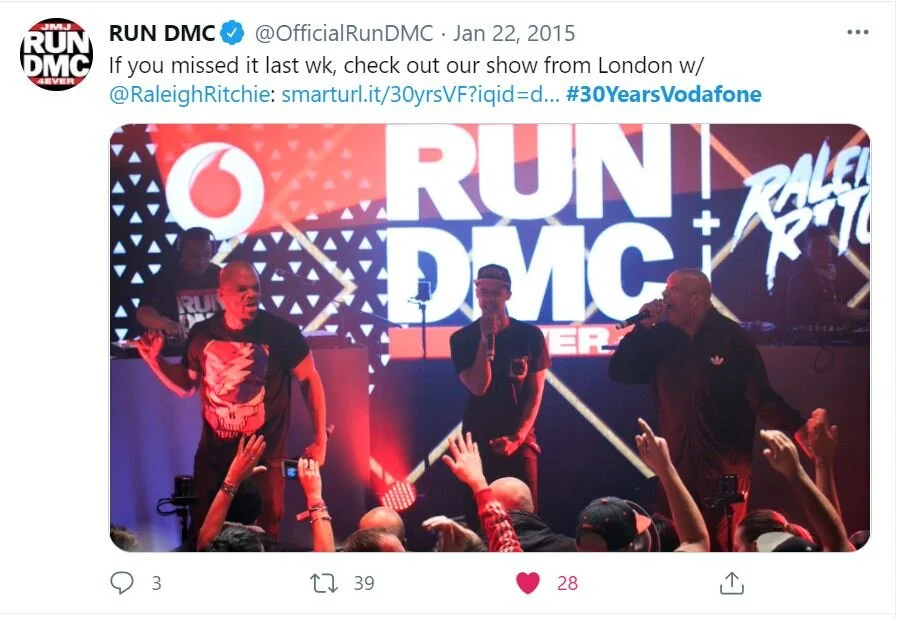
Task: Open the three-dot more options menu
Action: (x=857, y=32)
